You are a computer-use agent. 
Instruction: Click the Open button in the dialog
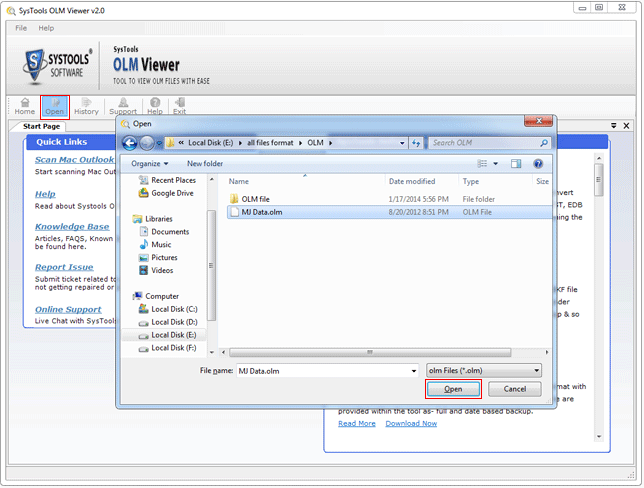(x=453, y=389)
